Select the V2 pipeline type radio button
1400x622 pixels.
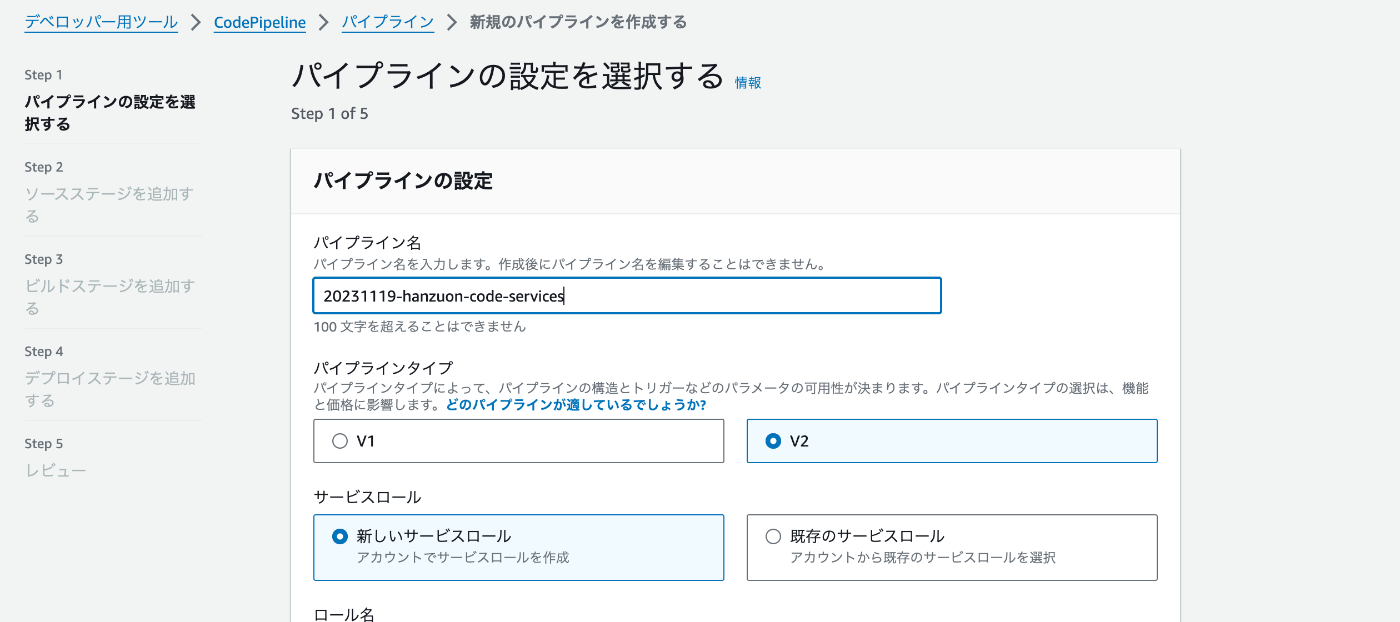pyautogui.click(x=773, y=441)
